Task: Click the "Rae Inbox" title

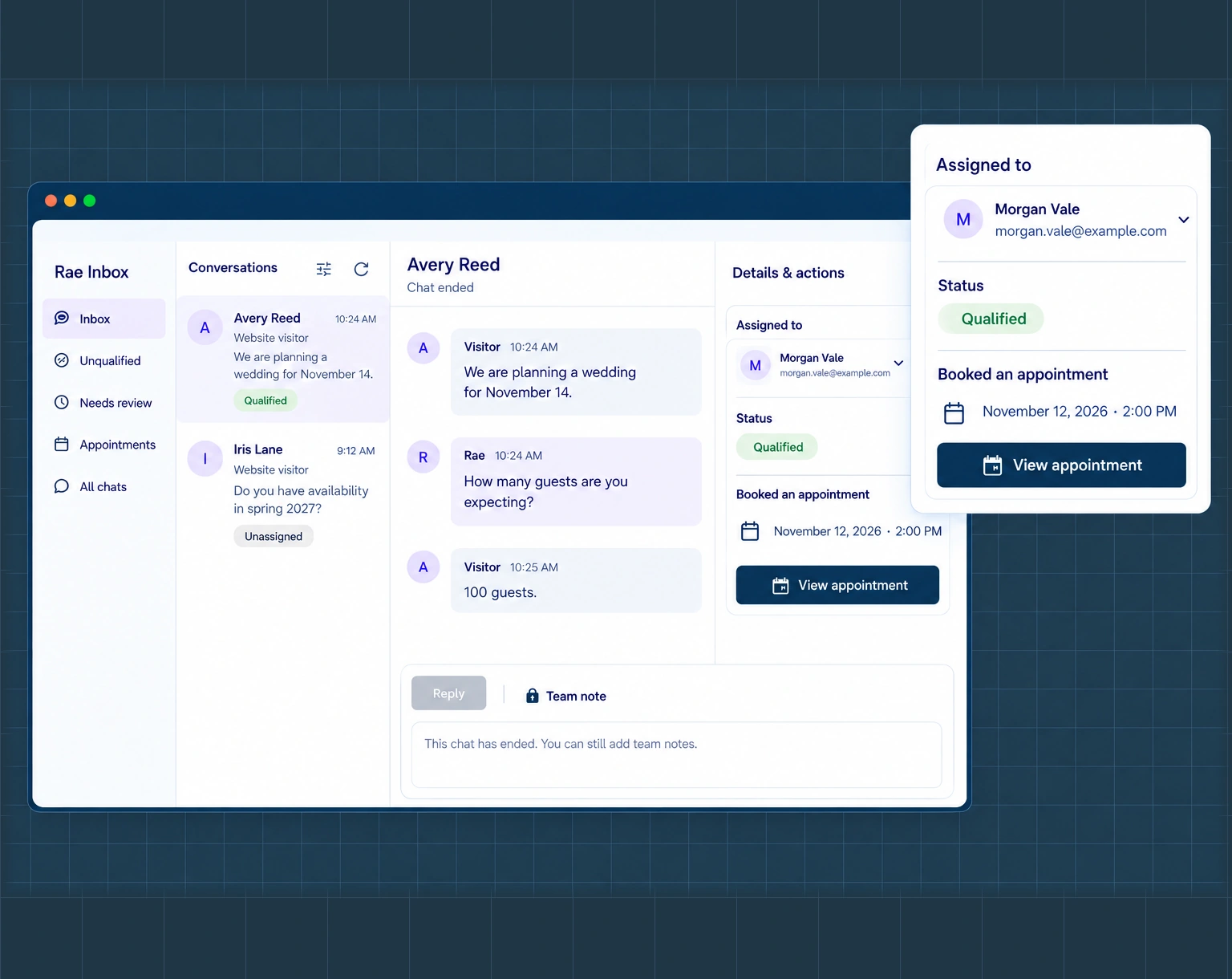Action: [x=91, y=272]
